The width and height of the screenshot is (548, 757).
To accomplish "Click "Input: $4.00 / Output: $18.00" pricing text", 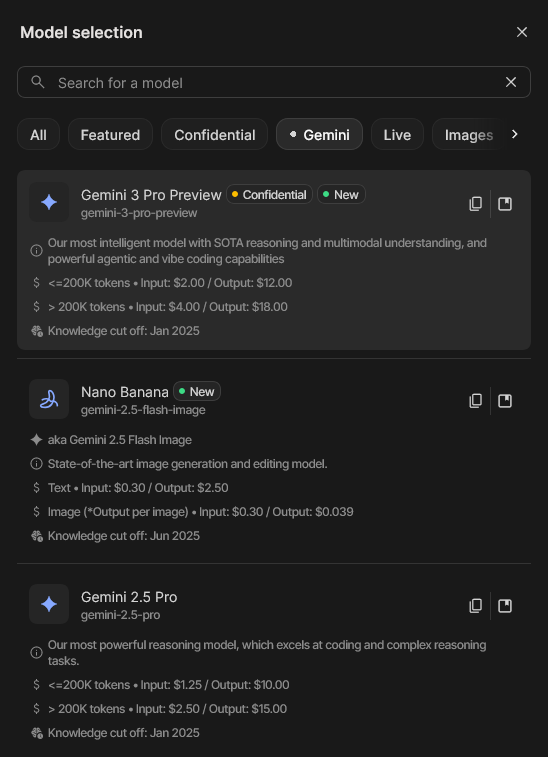I will point(211,307).
